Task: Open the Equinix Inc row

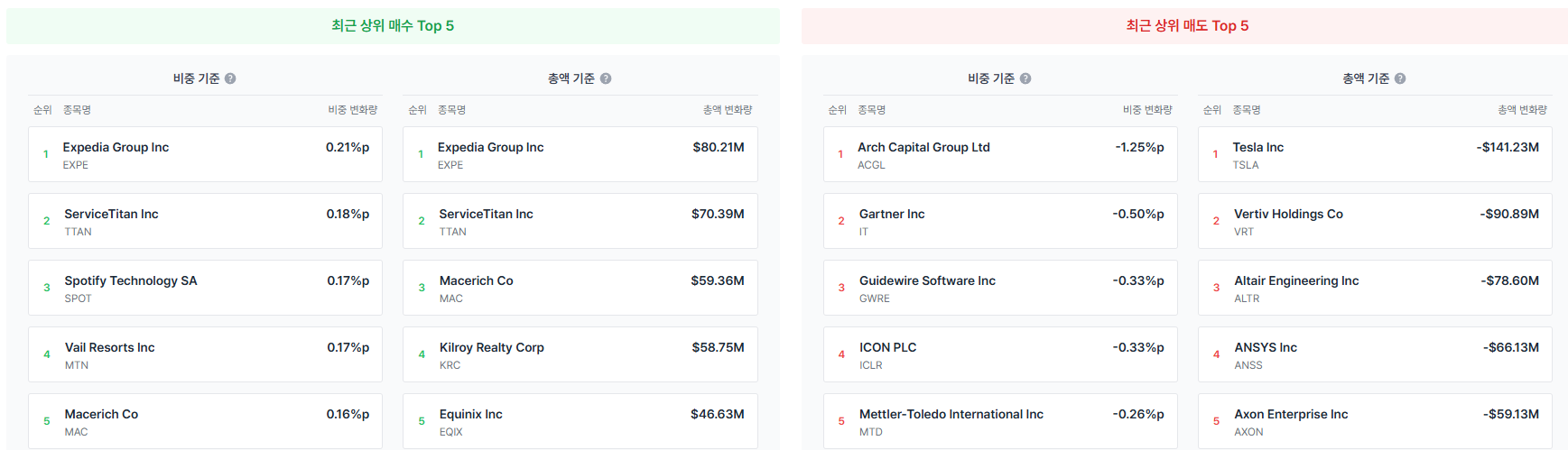Action: [x=580, y=421]
